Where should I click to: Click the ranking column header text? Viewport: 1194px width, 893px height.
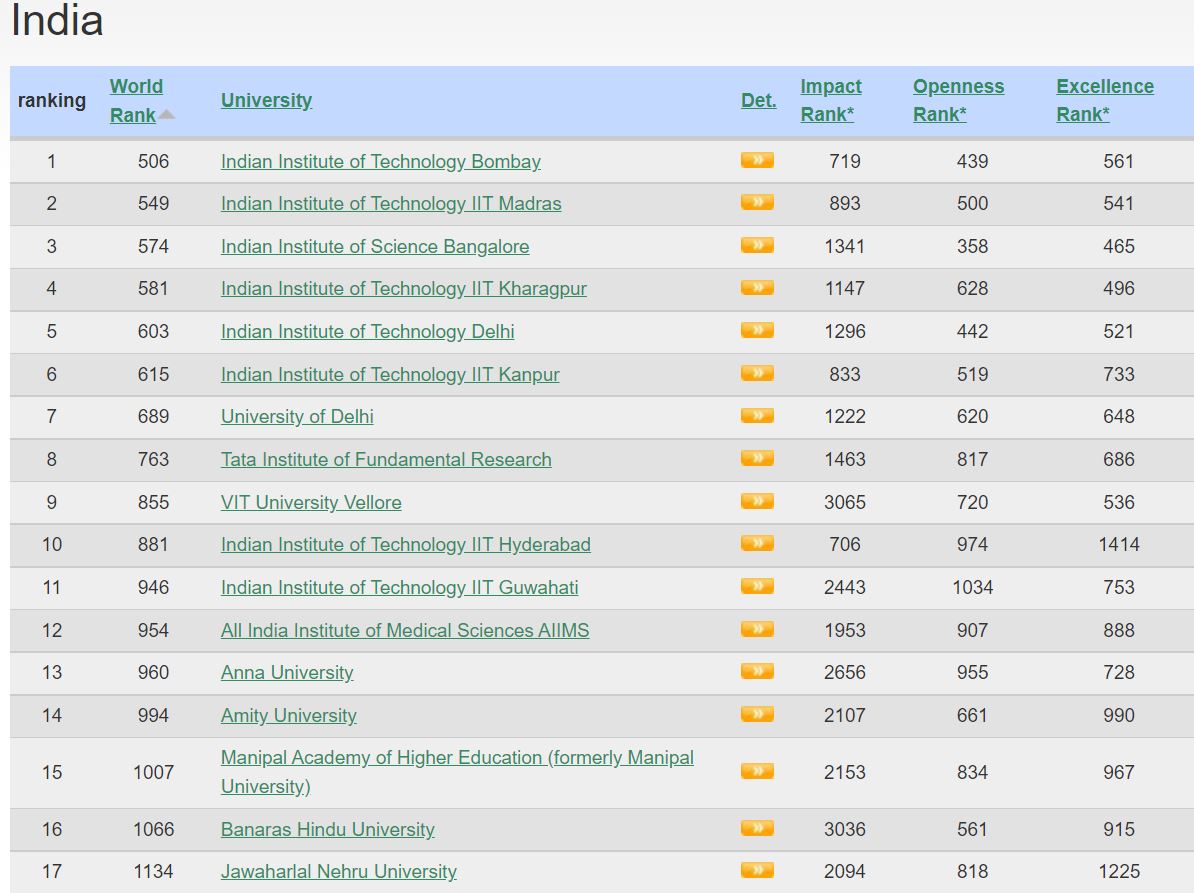tap(52, 100)
